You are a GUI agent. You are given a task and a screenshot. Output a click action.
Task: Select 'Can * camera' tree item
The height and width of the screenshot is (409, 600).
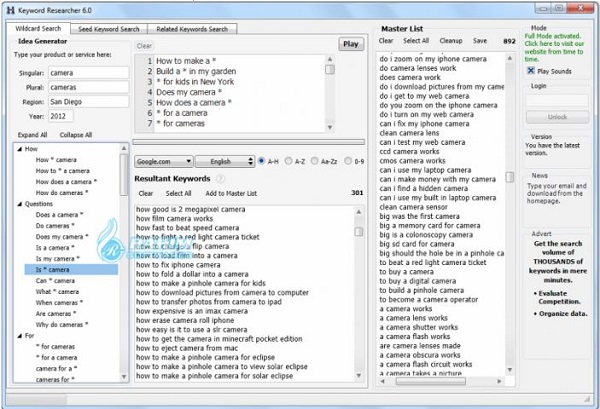tap(55, 280)
